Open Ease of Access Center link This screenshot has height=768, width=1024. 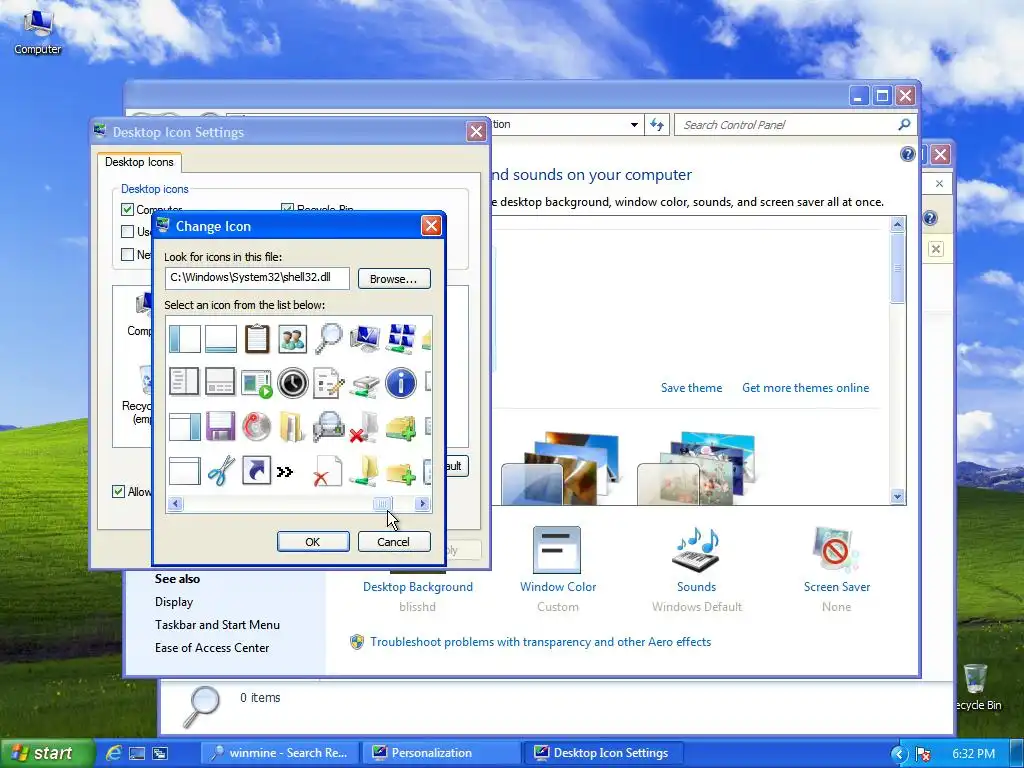[x=212, y=648]
